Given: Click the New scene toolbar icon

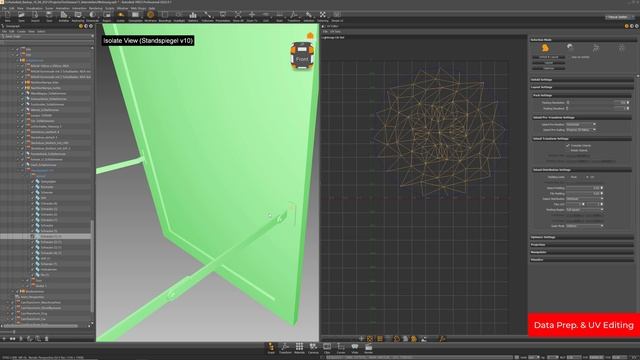Looking at the screenshot, I should (x=7, y=16).
